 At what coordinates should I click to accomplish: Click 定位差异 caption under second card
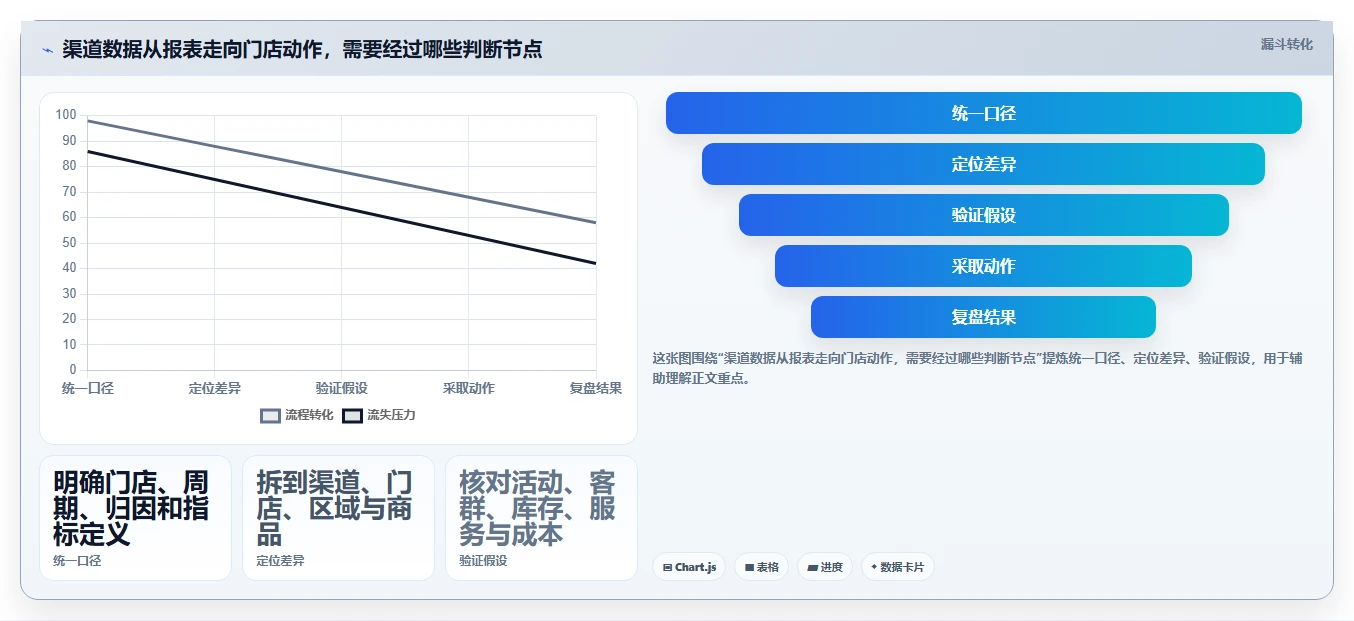280,561
